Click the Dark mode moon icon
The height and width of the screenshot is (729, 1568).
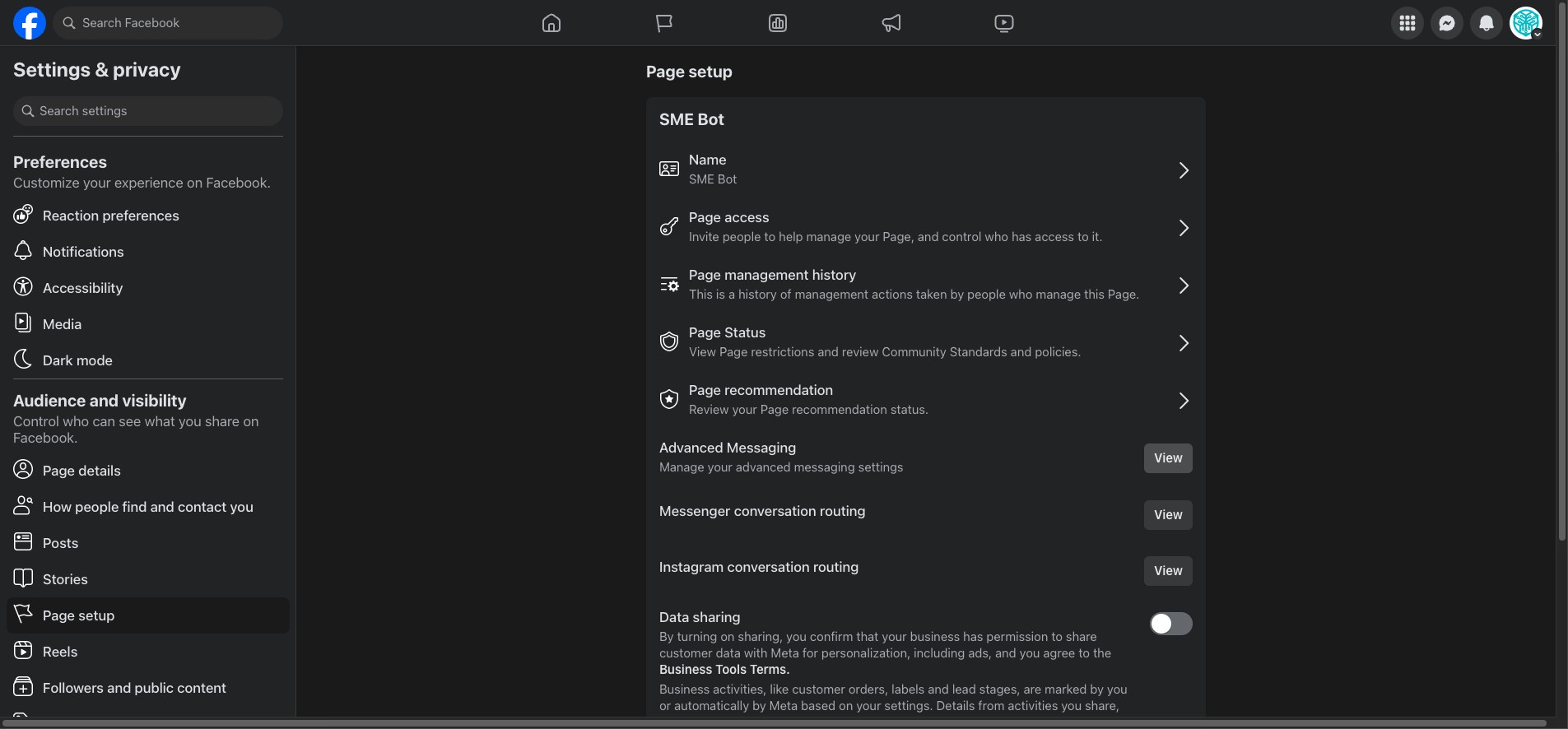pyautogui.click(x=23, y=360)
